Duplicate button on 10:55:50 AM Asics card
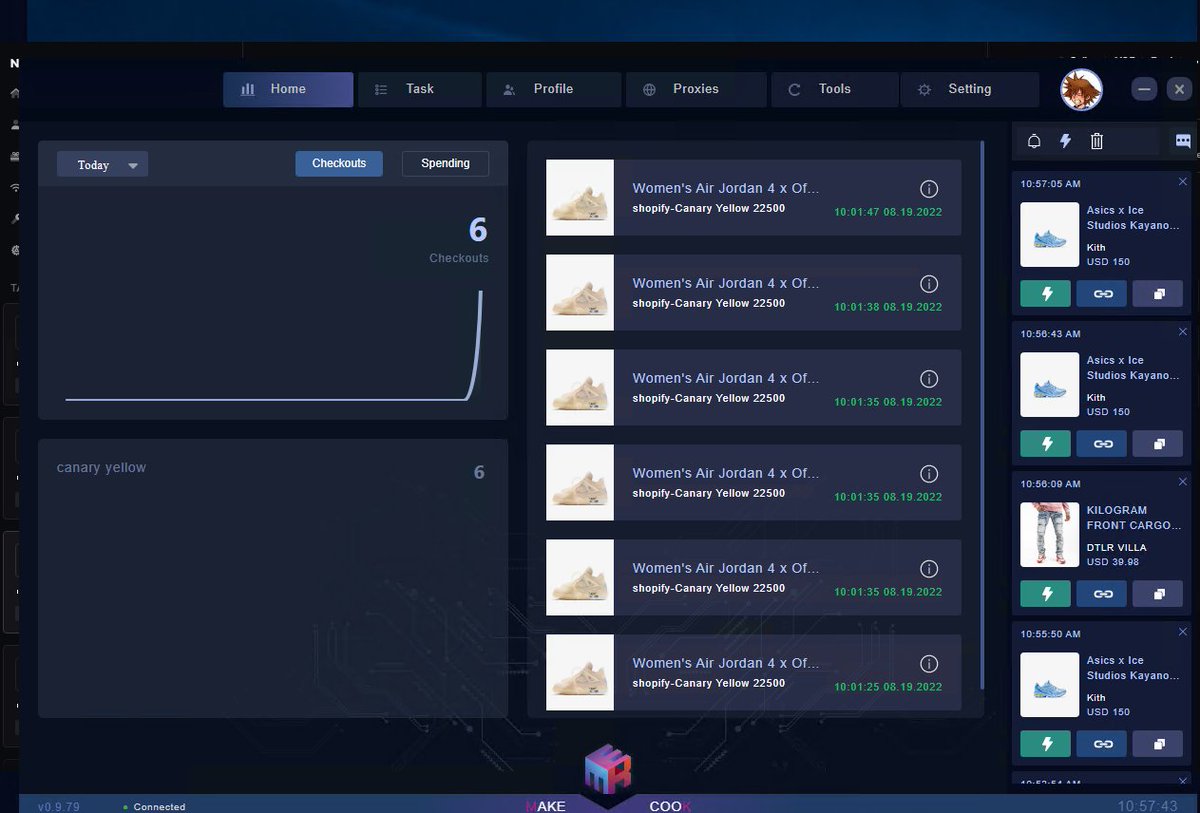Image resolution: width=1200 pixels, height=813 pixels. click(x=1159, y=744)
